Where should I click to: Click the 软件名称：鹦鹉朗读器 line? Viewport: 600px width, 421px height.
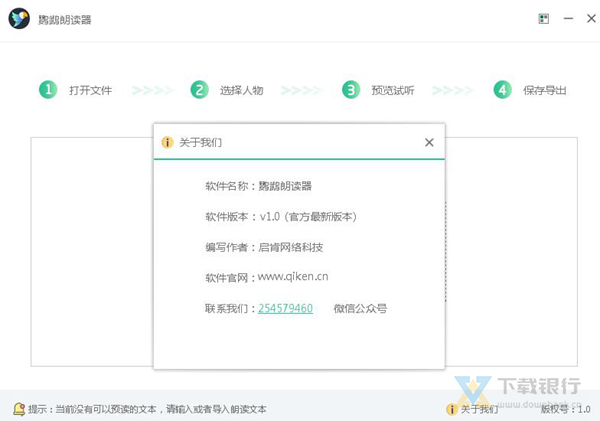coord(258,186)
